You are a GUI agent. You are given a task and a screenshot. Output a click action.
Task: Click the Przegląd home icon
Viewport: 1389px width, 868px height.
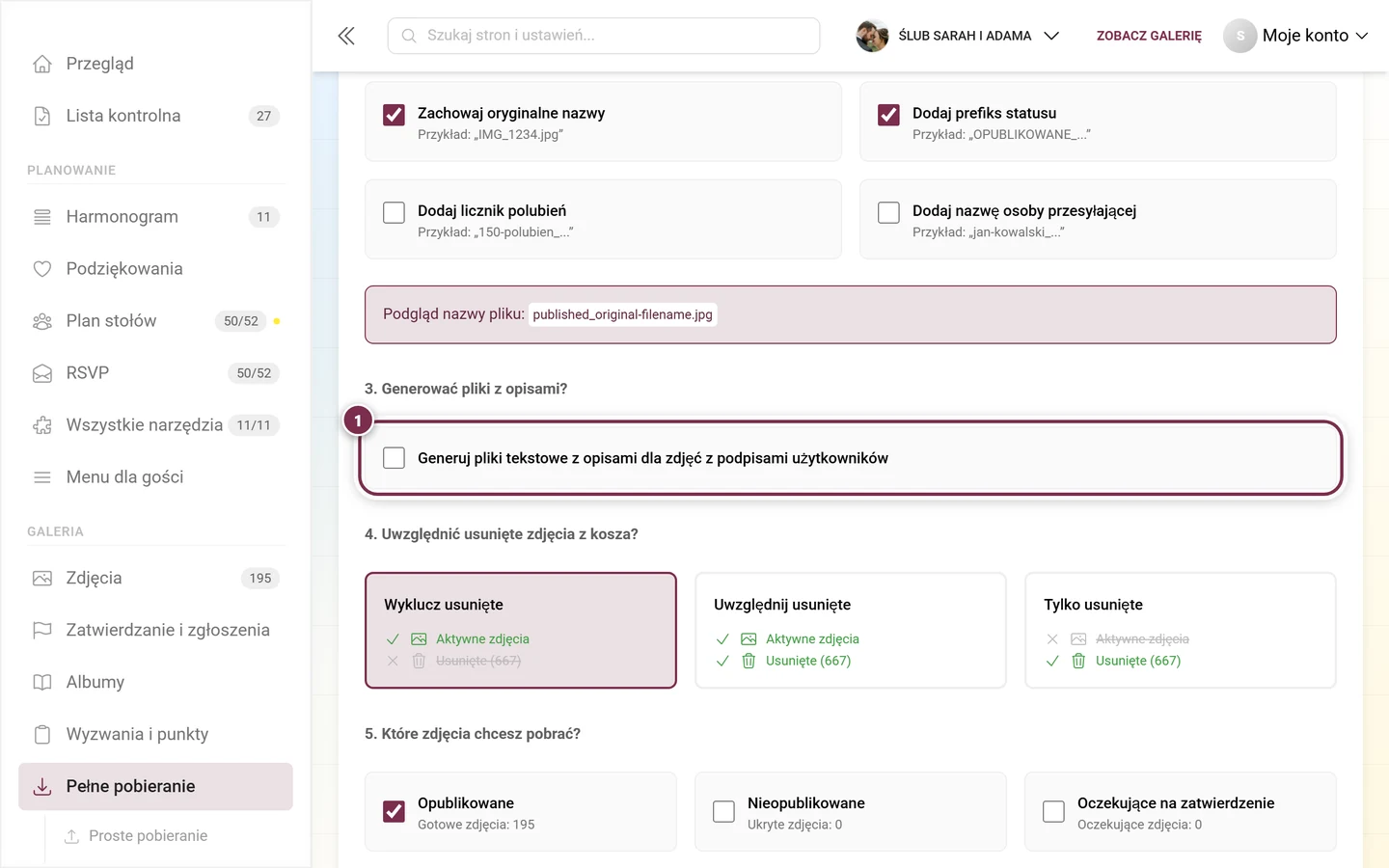(x=42, y=64)
